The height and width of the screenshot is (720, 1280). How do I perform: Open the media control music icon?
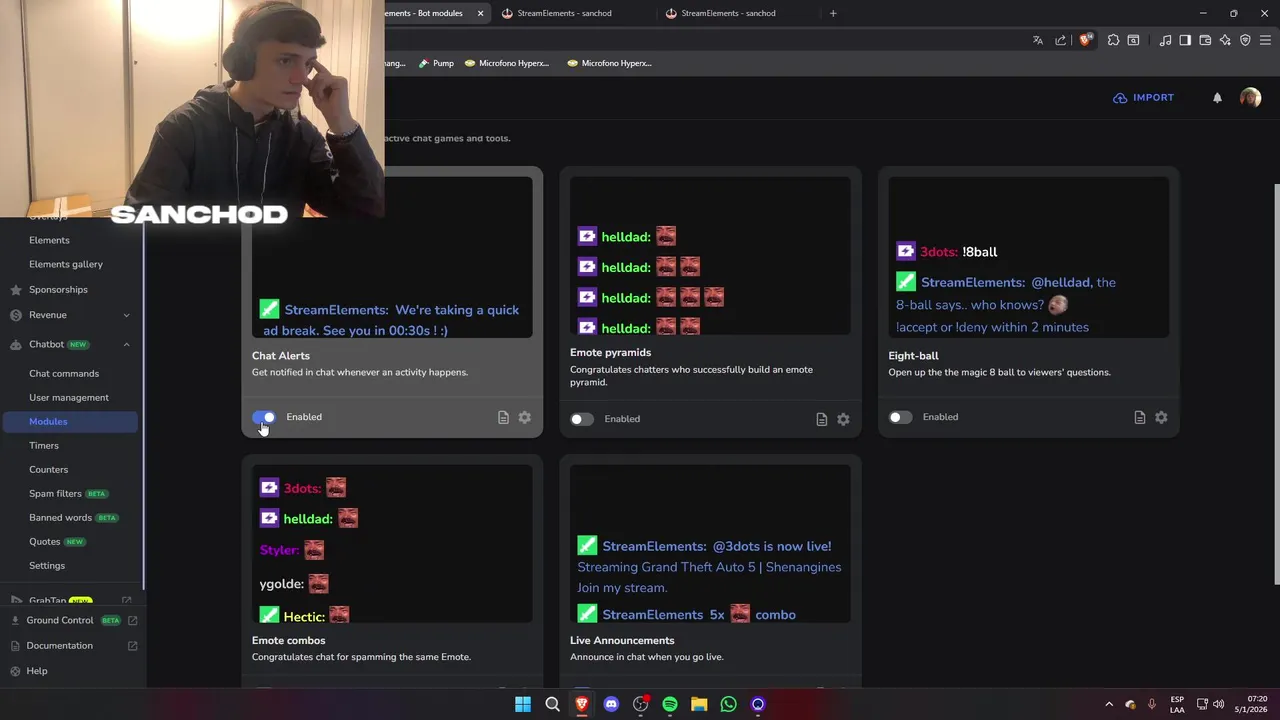[1165, 40]
